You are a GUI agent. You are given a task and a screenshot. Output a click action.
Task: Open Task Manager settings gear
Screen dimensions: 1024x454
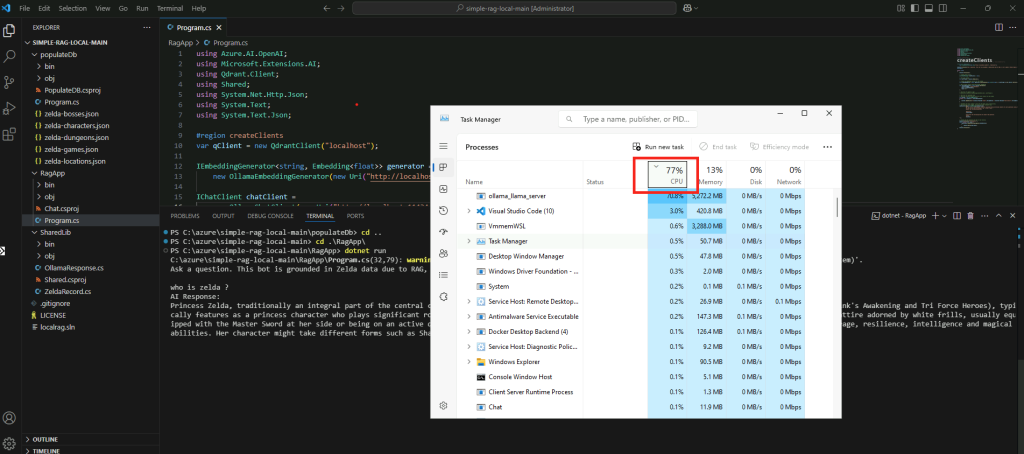coord(443,406)
